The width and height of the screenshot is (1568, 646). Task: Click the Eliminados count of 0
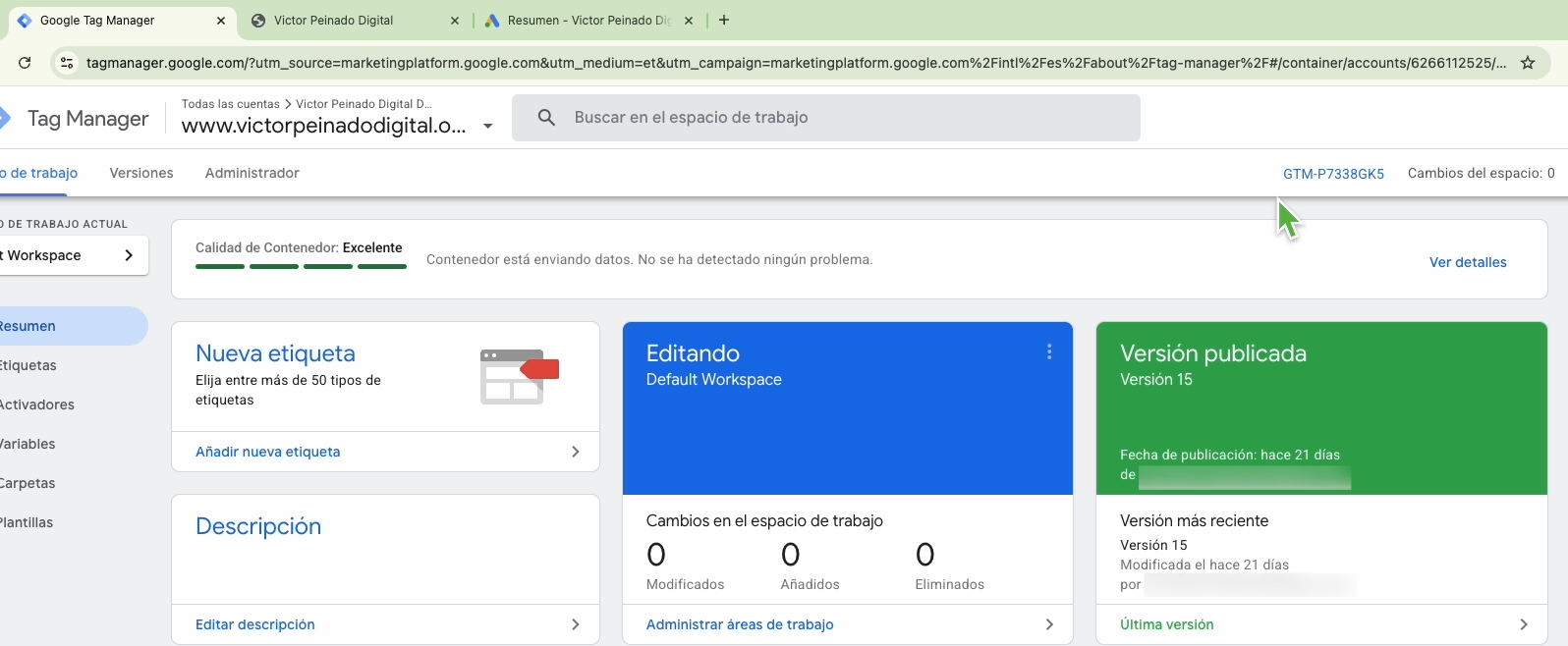924,556
